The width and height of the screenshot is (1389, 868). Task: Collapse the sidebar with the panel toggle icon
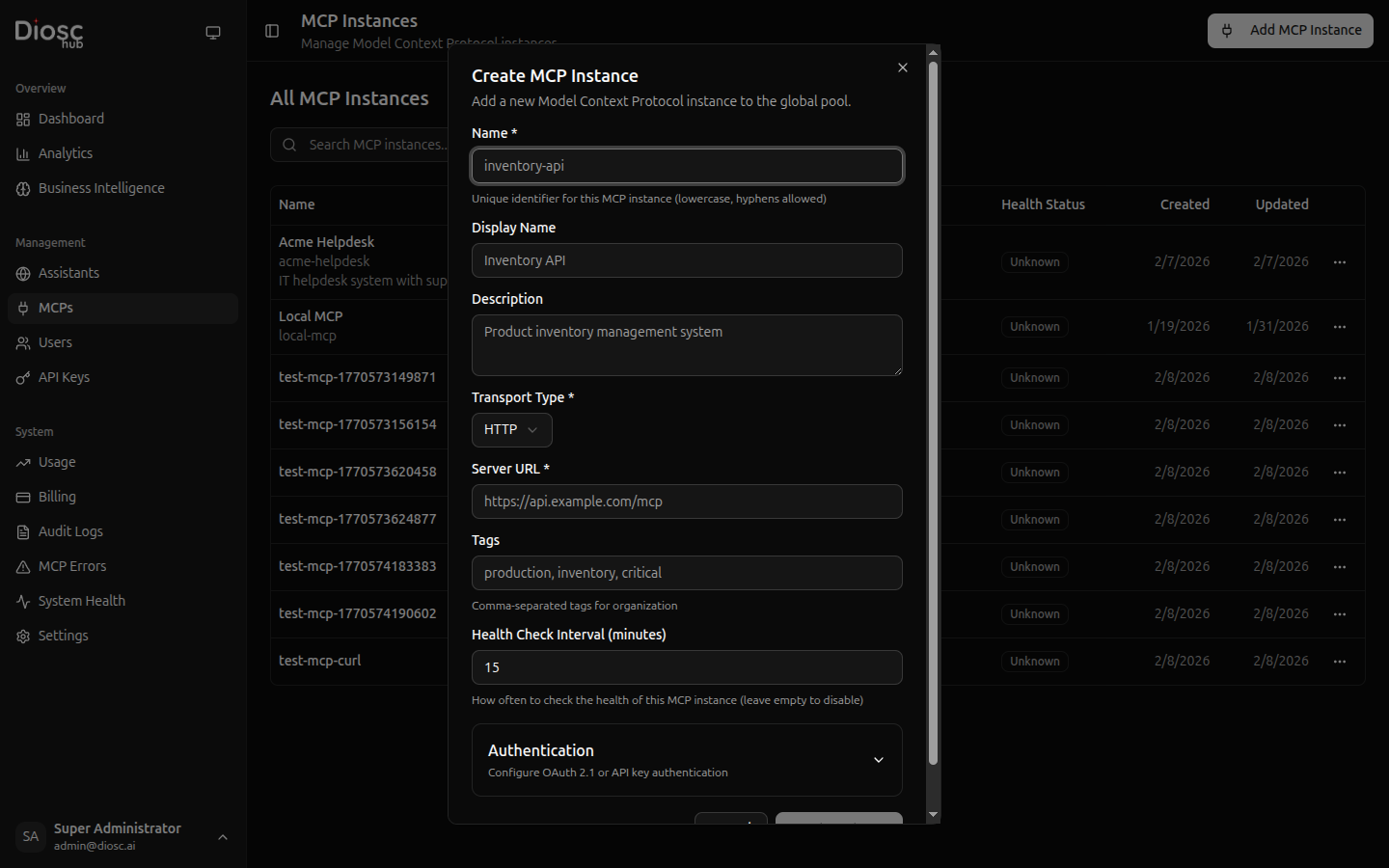(x=271, y=32)
